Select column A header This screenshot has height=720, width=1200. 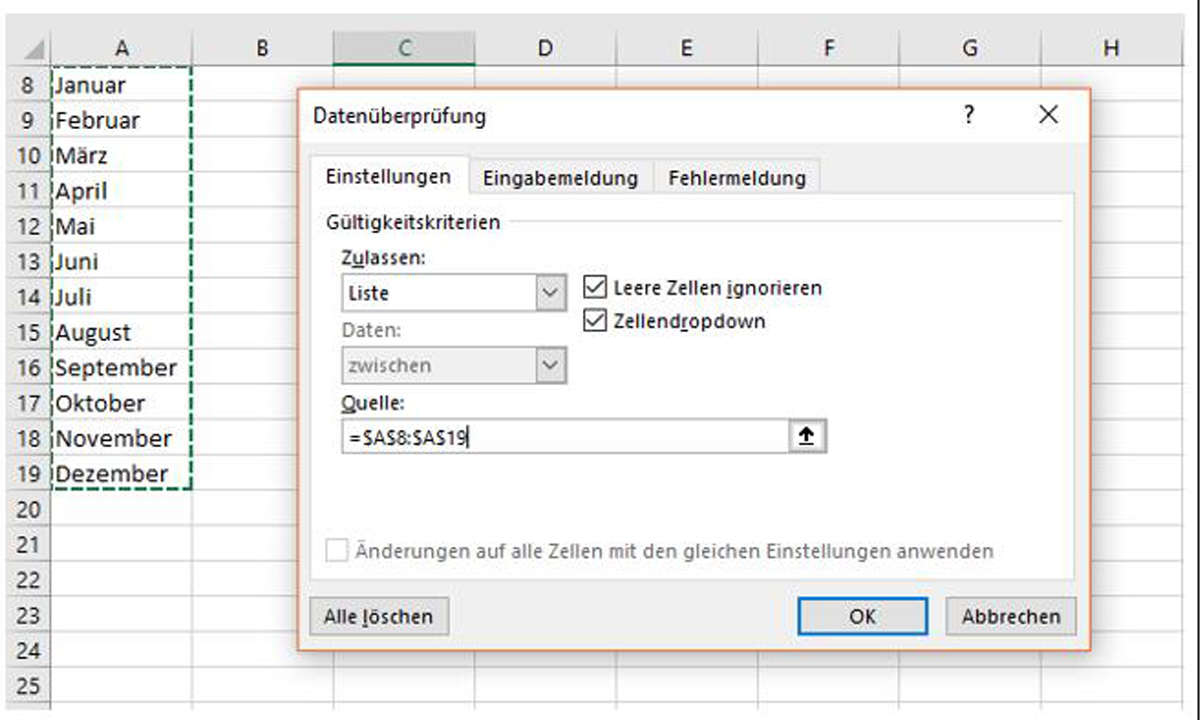click(121, 48)
